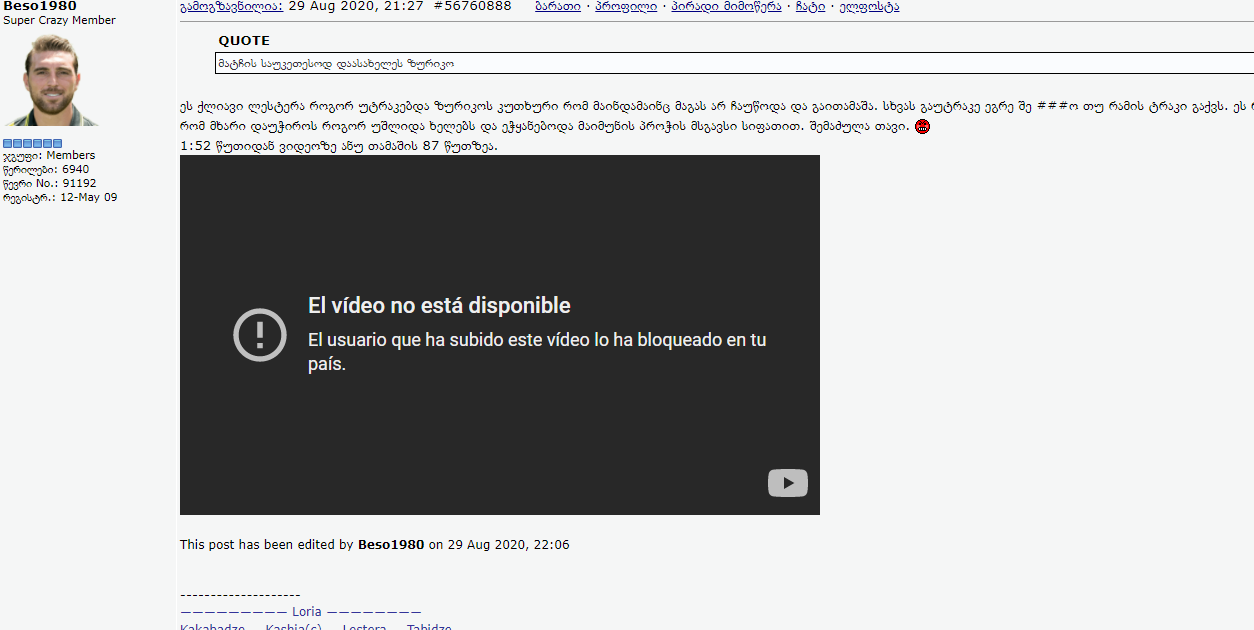The width and height of the screenshot is (1254, 630).
Task: Open Beso1980's avatar photo
Action: click(52, 79)
